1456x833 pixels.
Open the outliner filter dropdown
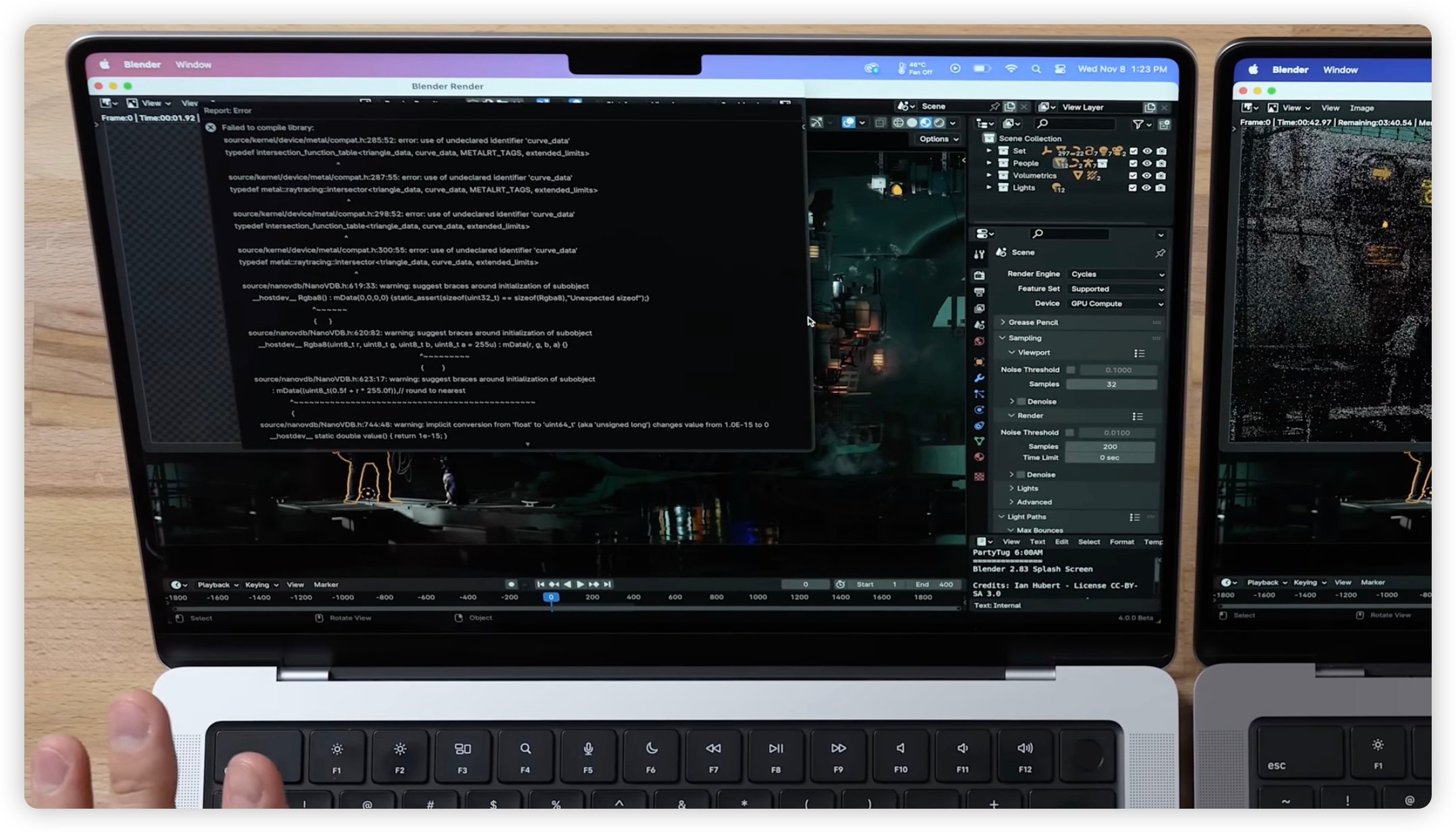1142,124
